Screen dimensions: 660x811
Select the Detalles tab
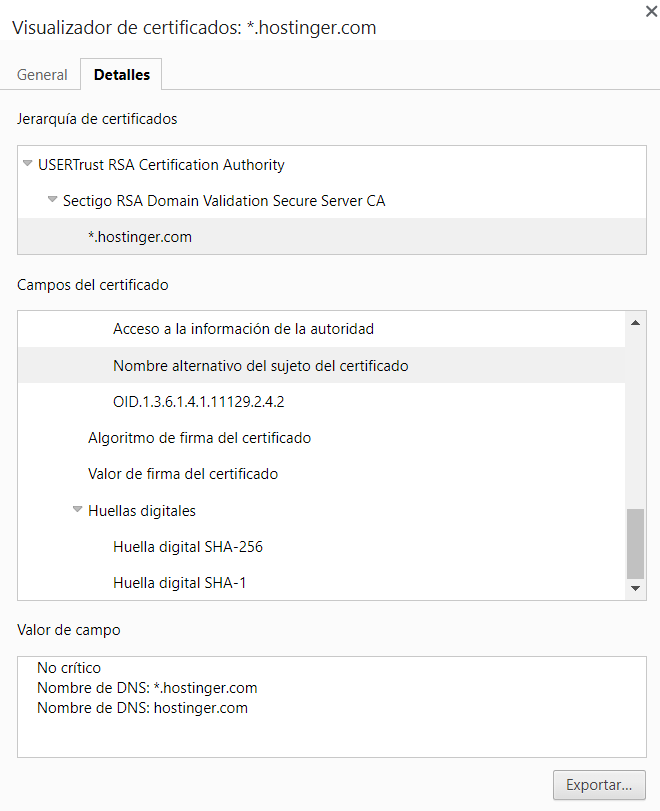click(x=121, y=75)
